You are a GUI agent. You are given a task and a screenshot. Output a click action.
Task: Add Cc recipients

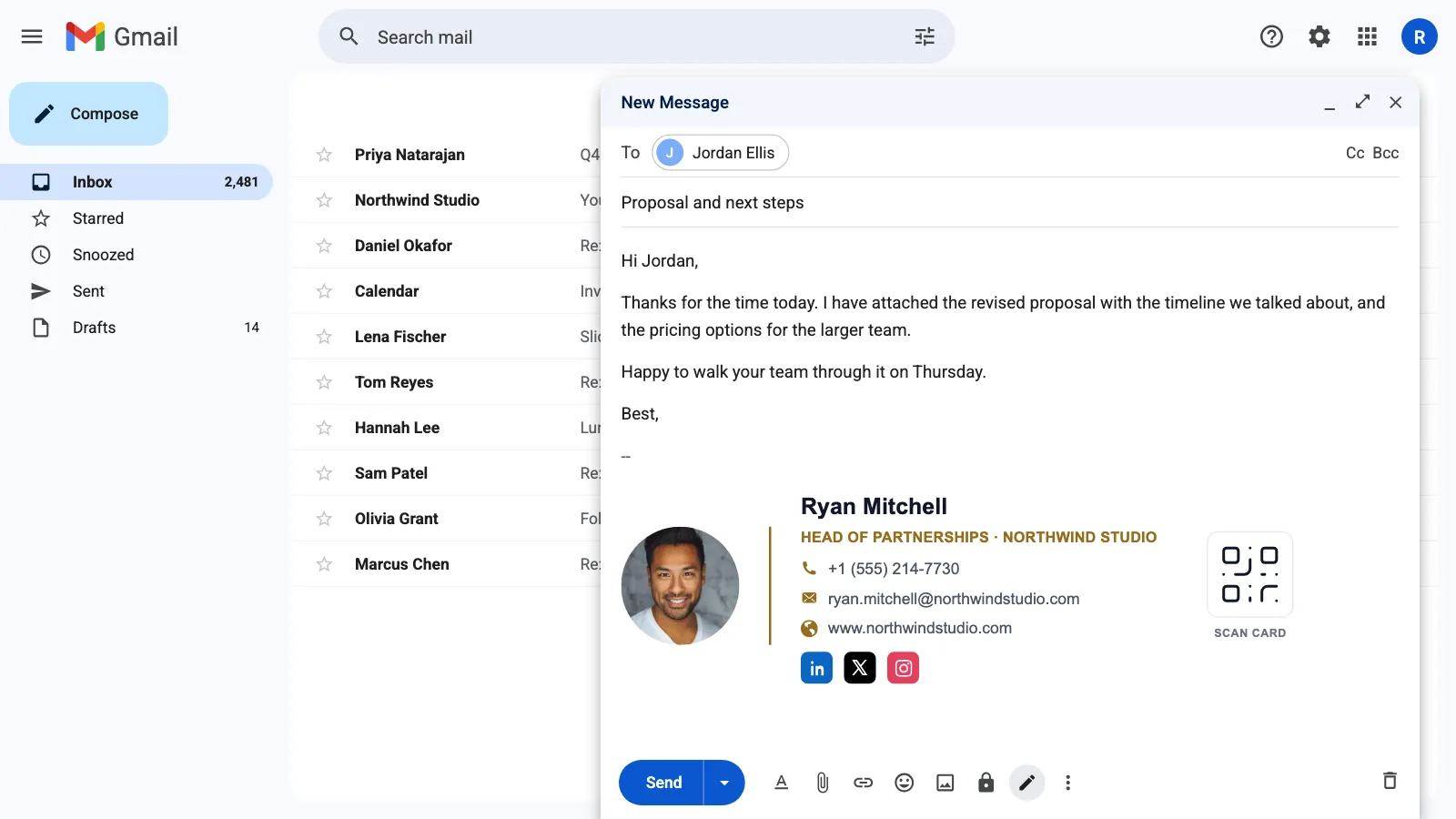coord(1355,153)
